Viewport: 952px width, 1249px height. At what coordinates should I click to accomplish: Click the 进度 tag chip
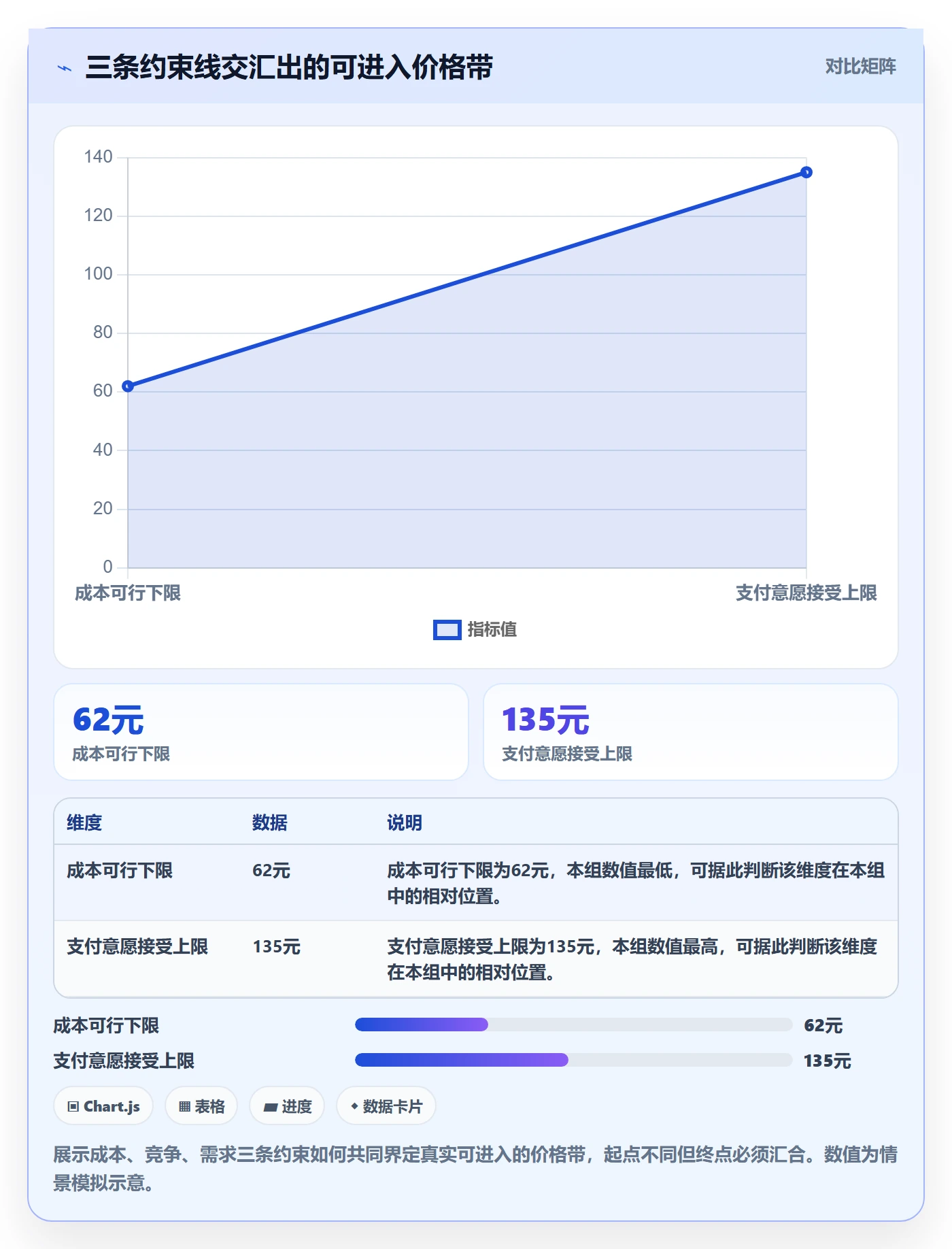coord(287,1106)
